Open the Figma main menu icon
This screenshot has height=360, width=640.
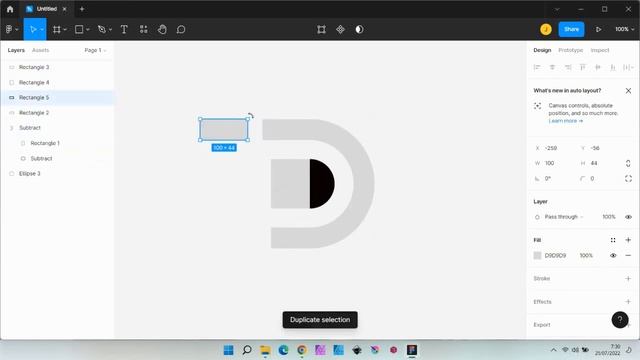pyautogui.click(x=9, y=29)
